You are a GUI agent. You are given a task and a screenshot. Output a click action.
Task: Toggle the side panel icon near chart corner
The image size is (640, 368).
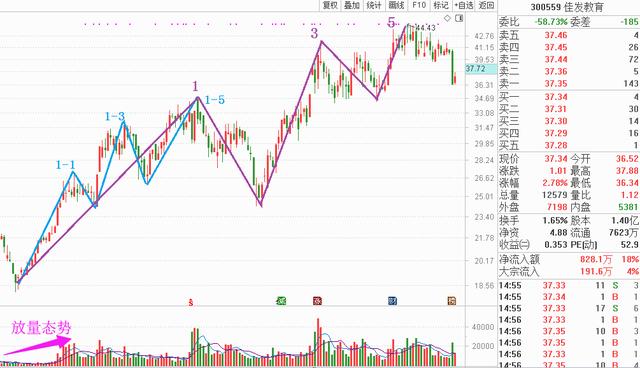click(459, 18)
